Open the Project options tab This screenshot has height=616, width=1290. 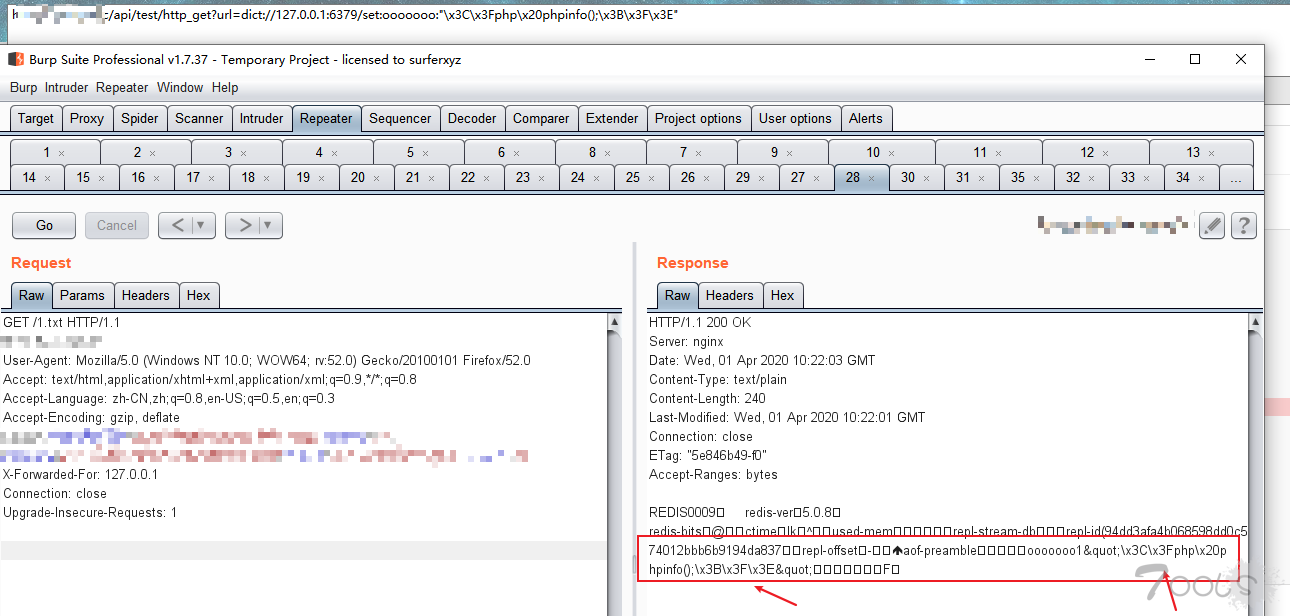point(698,118)
